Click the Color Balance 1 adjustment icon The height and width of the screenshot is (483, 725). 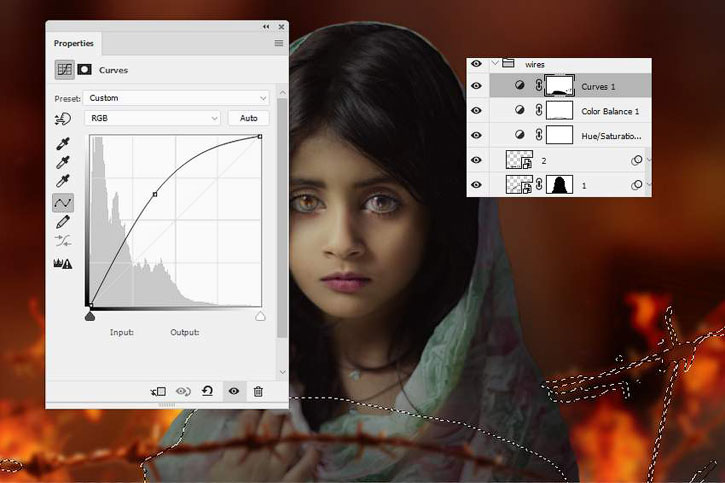pos(520,110)
